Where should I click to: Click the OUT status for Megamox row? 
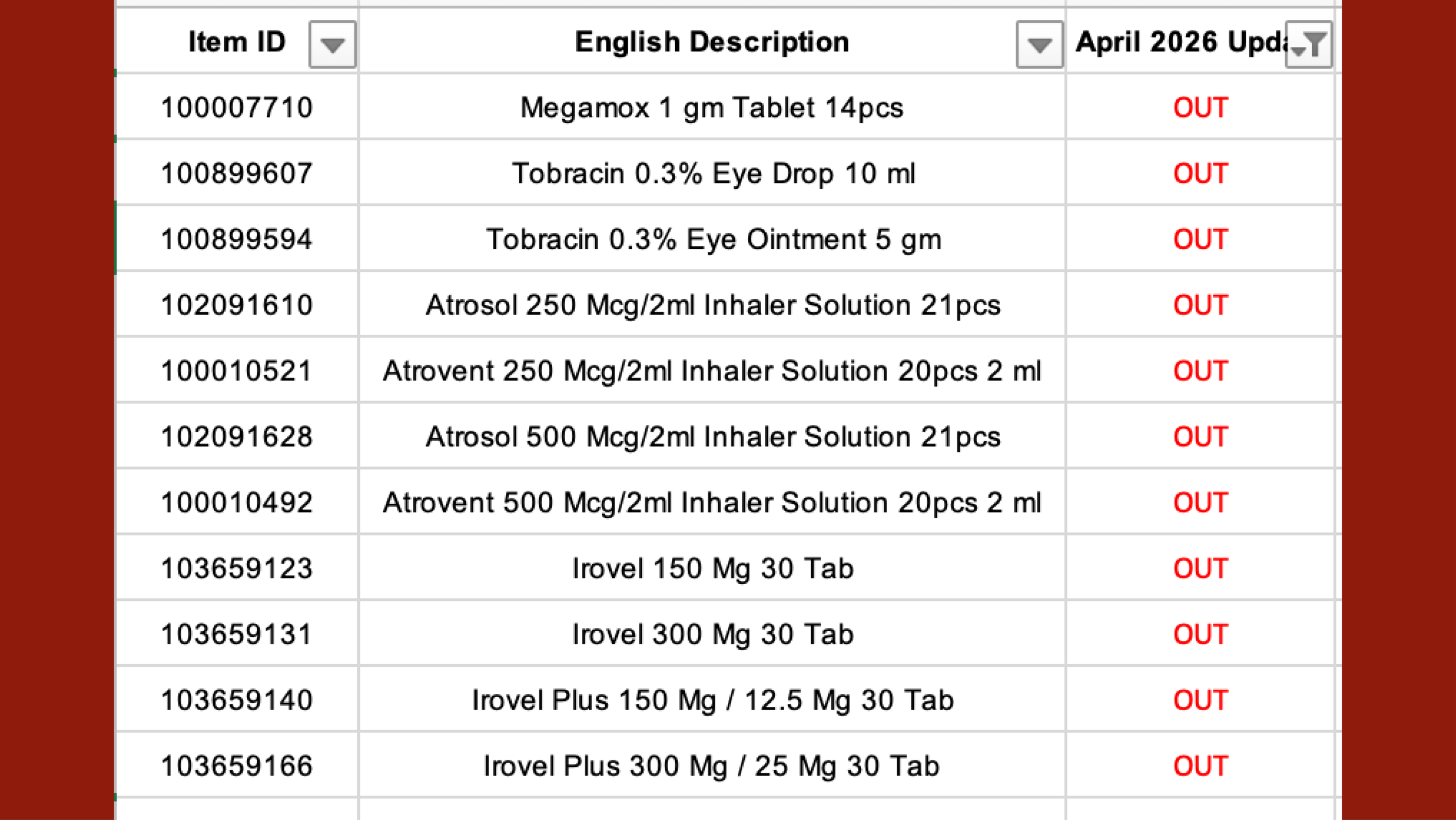(1200, 107)
